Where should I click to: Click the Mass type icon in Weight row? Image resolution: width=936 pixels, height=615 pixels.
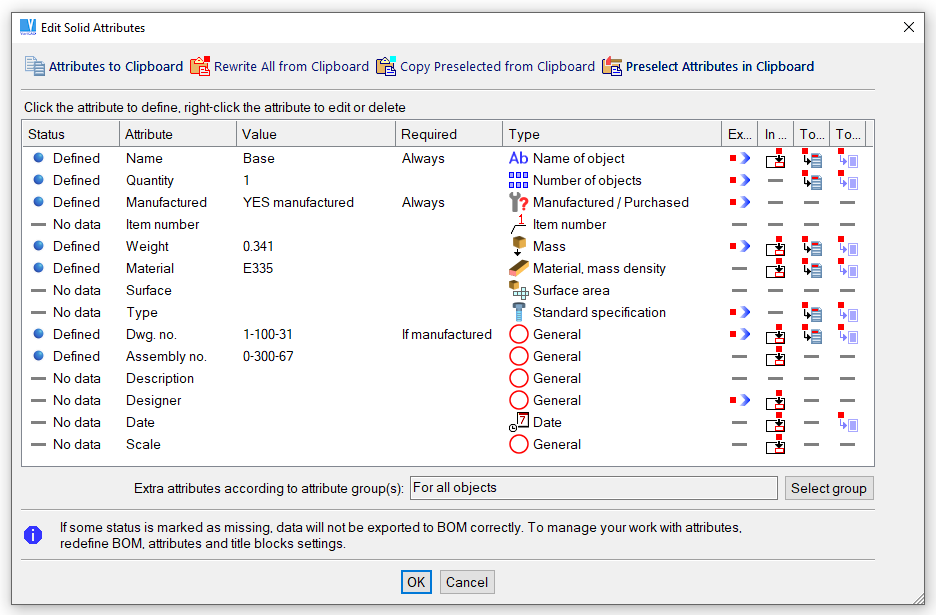click(x=518, y=246)
